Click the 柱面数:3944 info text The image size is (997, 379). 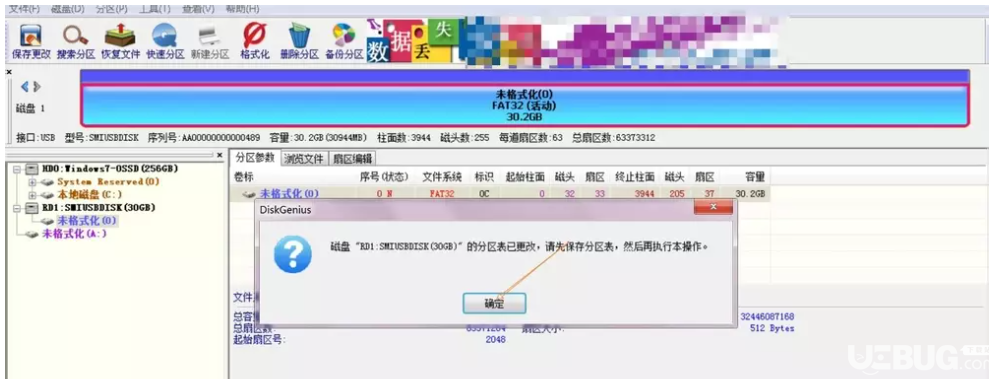tap(403, 137)
